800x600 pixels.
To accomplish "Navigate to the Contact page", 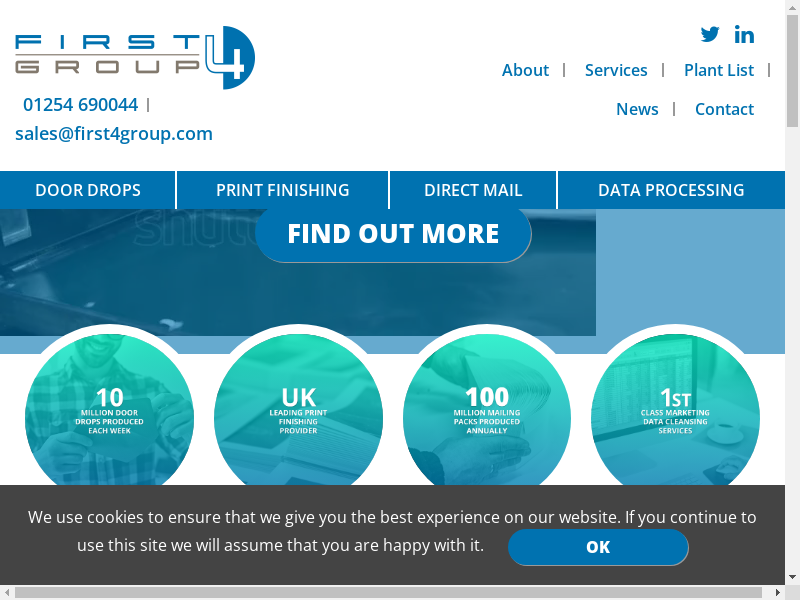I will coord(724,109).
